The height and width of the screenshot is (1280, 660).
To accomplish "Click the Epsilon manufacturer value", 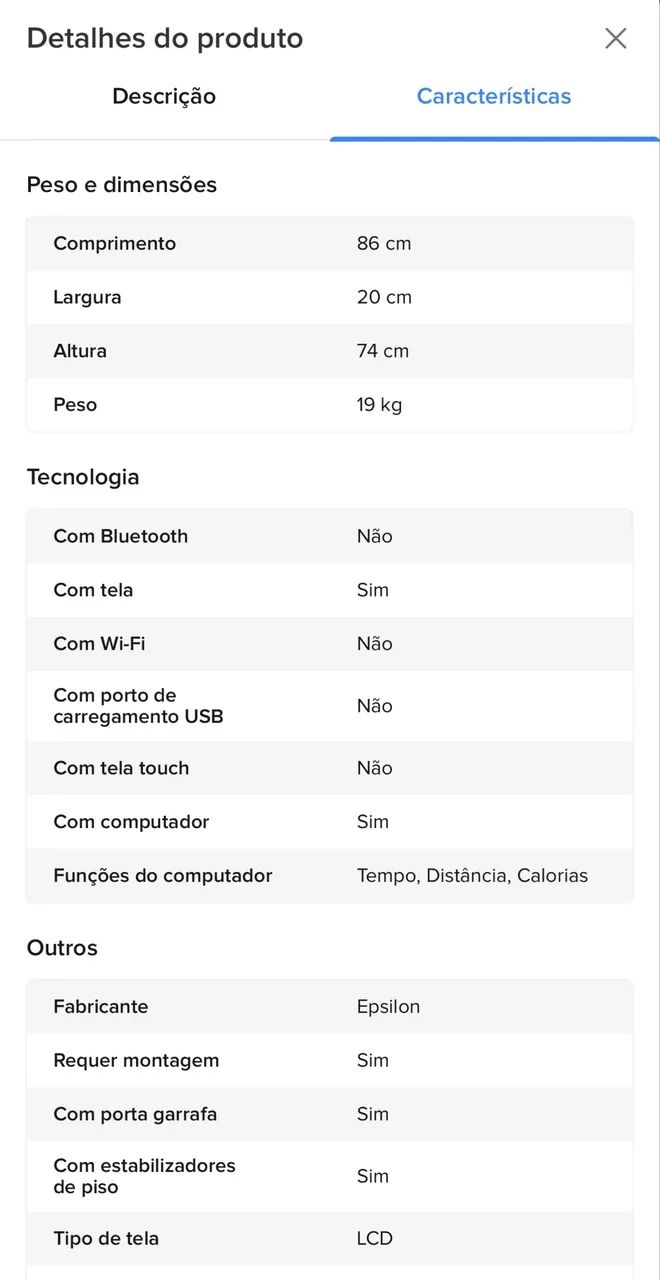I will pos(388,1007).
